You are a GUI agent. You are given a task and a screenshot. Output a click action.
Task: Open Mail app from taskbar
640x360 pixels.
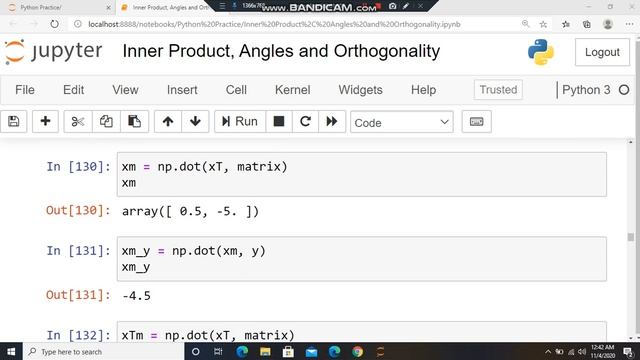(x=311, y=351)
